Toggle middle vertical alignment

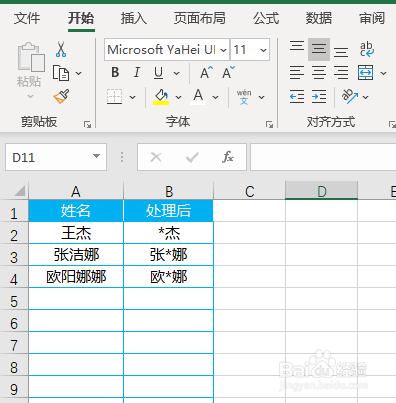coord(319,49)
